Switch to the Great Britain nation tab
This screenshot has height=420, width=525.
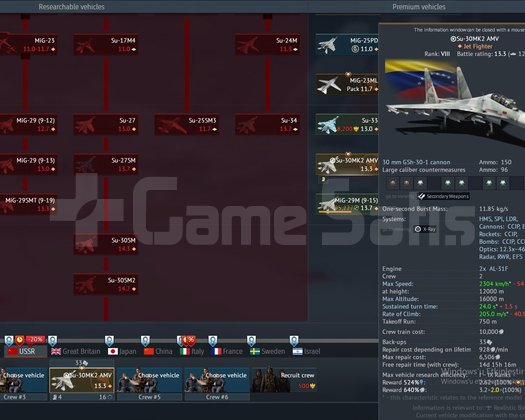click(76, 351)
